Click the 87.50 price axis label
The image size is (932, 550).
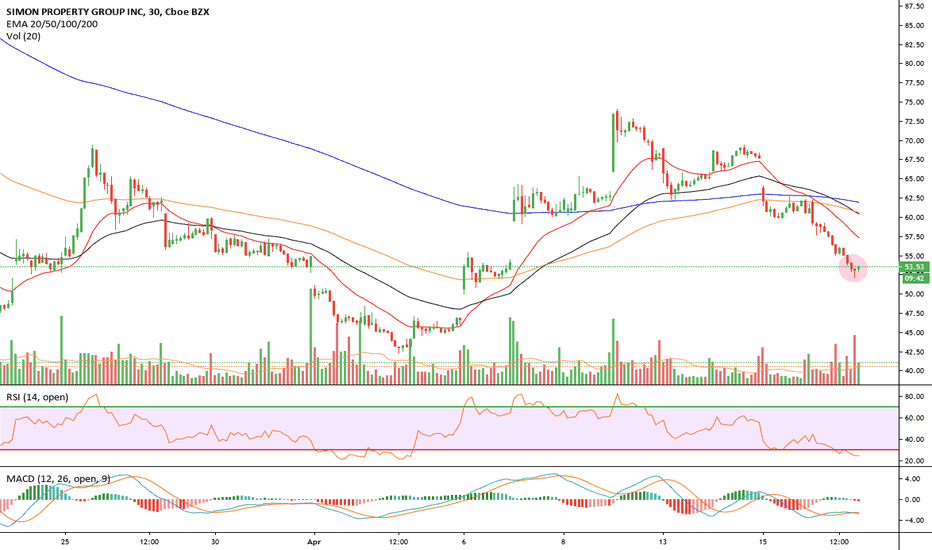coord(914,7)
